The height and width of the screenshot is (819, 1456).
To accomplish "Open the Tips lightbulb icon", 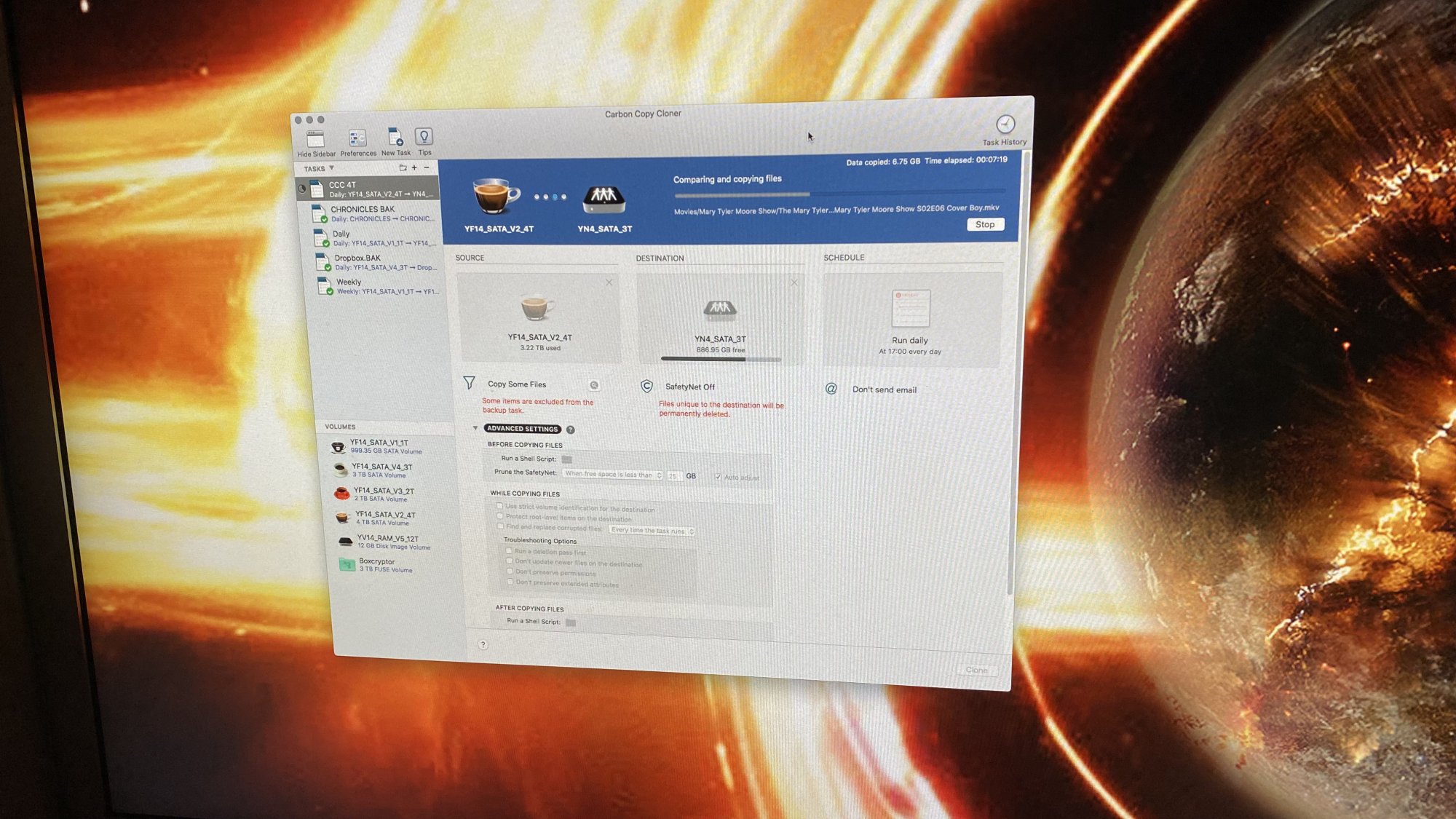I will click(x=424, y=136).
